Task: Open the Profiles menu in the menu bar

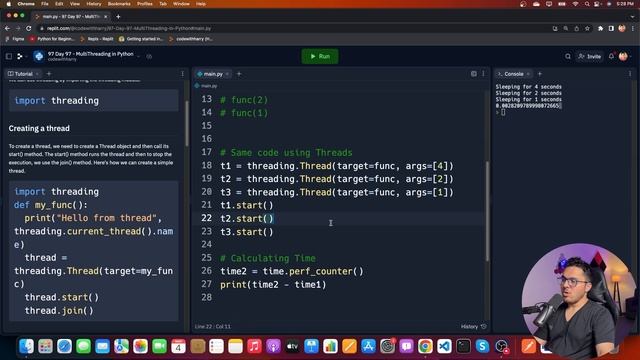Action: point(144,4)
